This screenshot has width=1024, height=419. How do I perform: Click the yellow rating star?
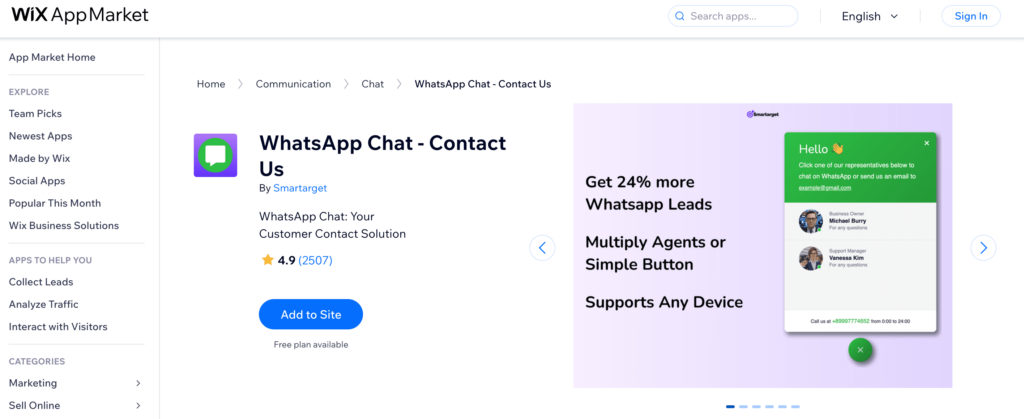coord(267,260)
